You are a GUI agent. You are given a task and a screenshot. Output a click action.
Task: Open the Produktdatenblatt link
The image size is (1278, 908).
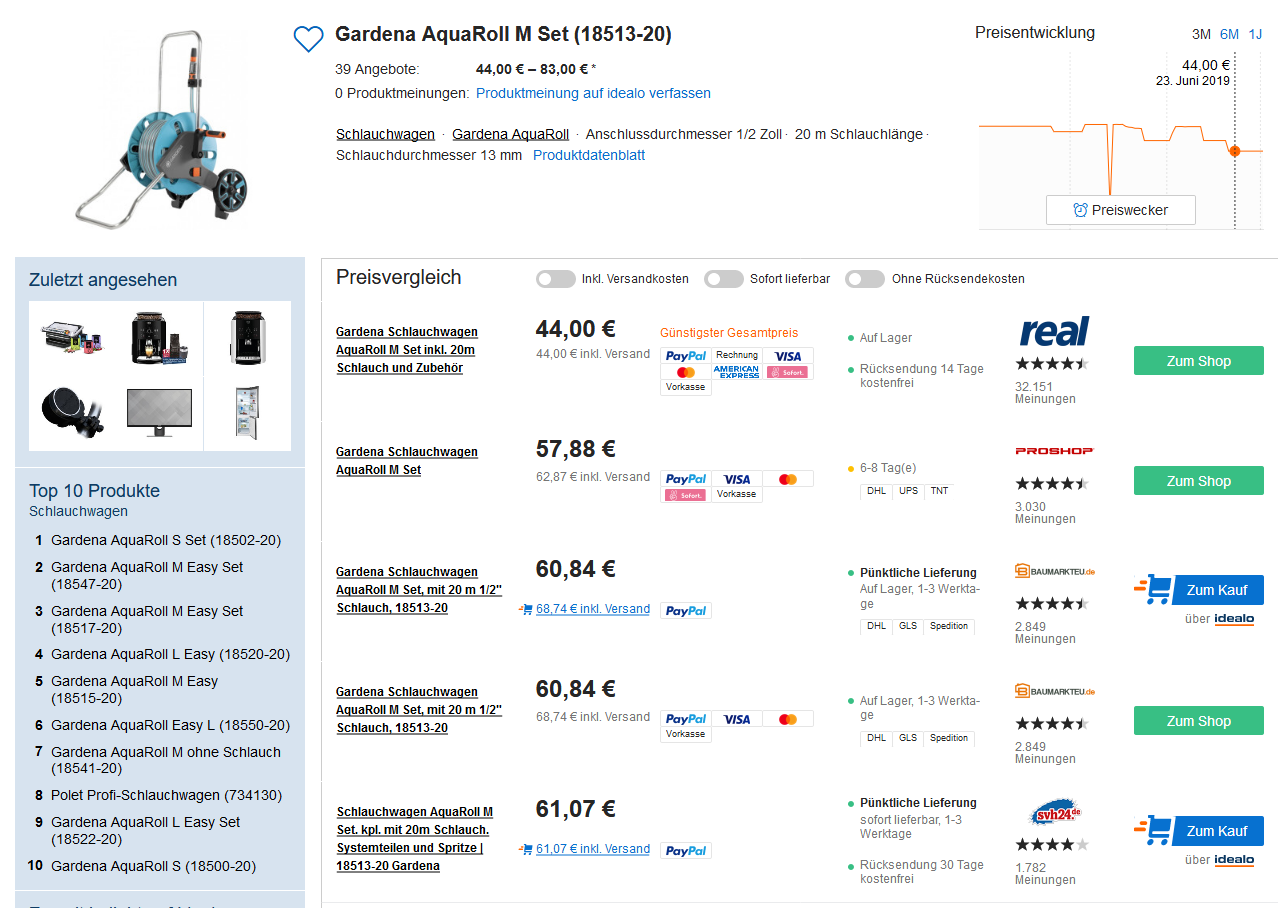tap(588, 155)
